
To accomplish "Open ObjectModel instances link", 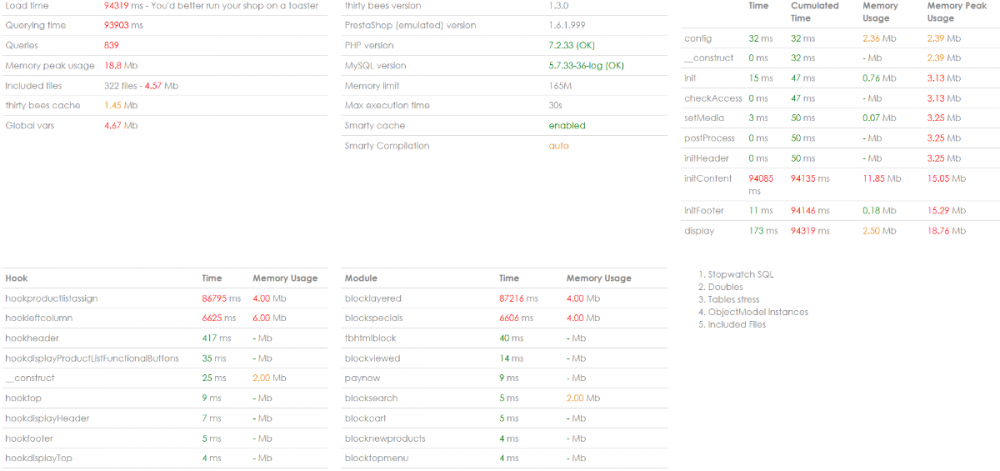I will click(x=758, y=312).
